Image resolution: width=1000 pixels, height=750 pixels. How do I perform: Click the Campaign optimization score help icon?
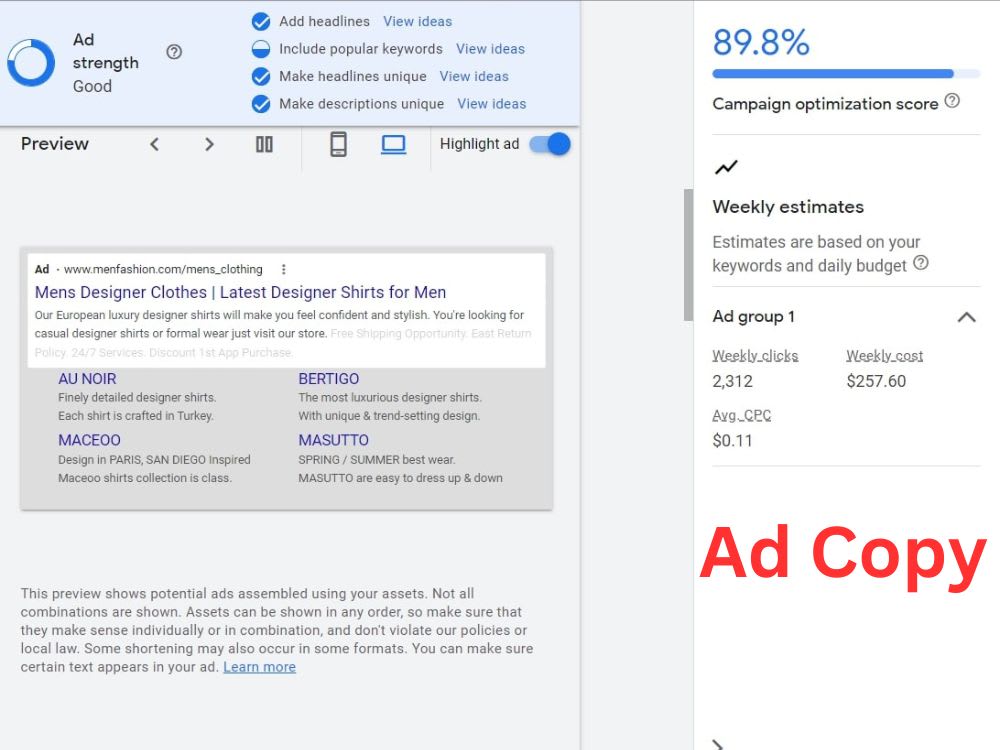pos(952,101)
